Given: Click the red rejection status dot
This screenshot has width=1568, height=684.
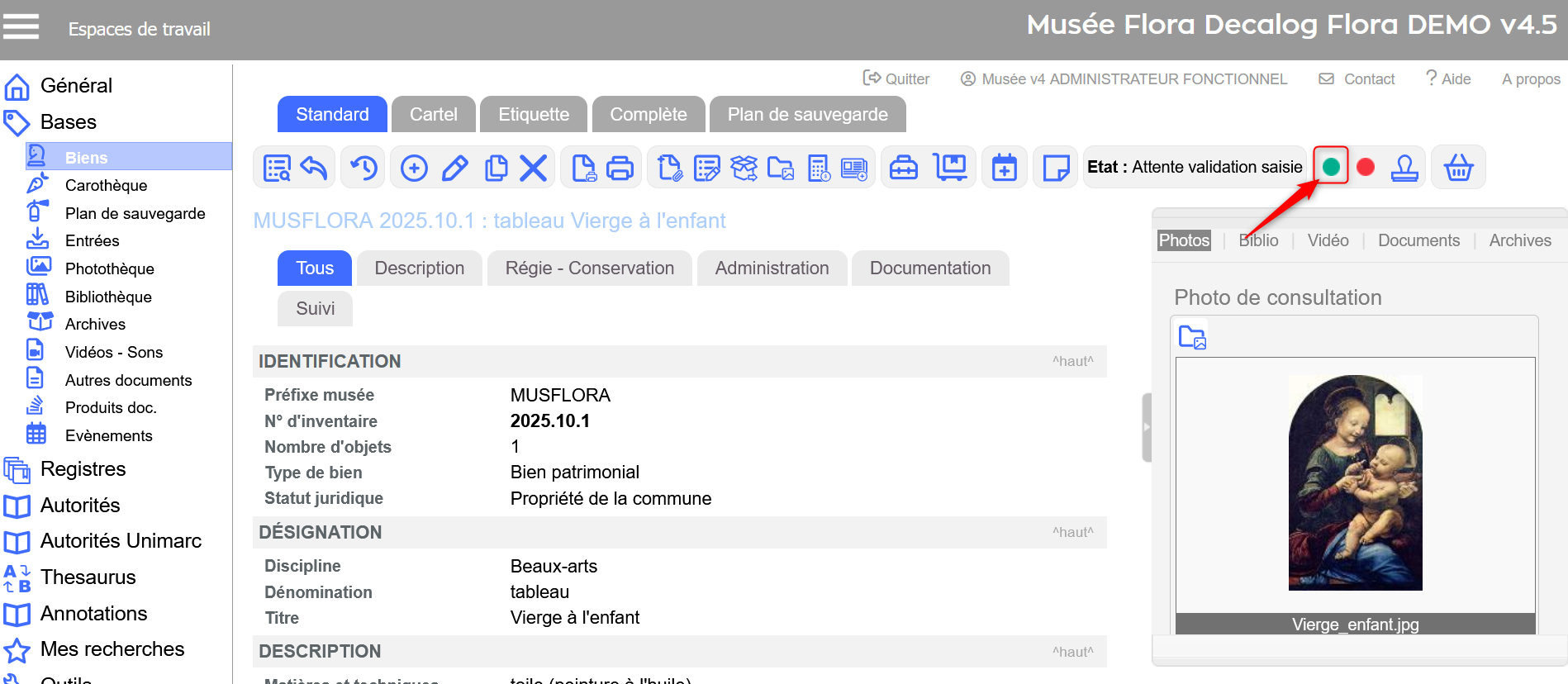Looking at the screenshot, I should point(1366,167).
